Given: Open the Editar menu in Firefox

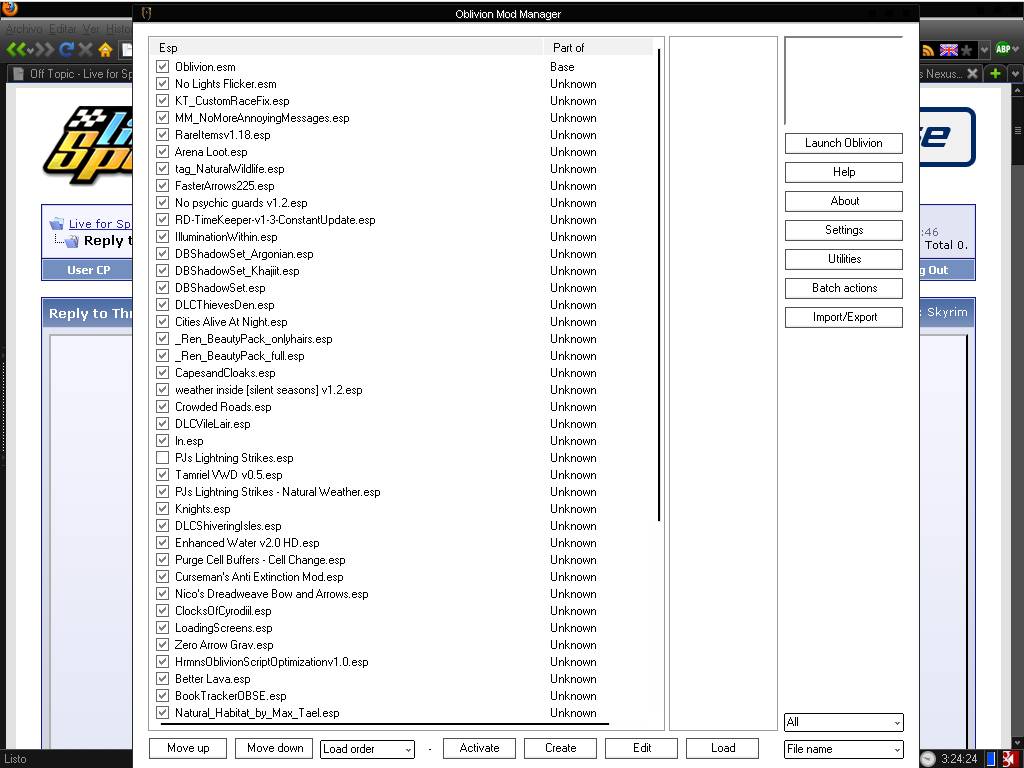Looking at the screenshot, I should (62, 29).
